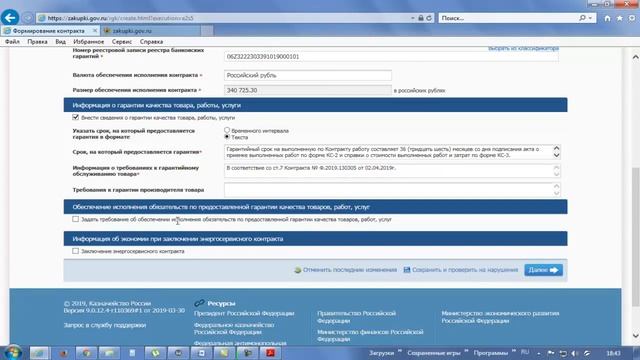Click the RU language indicator
Screen dimensions: 640x360
pyautogui.click(x=525, y=352)
